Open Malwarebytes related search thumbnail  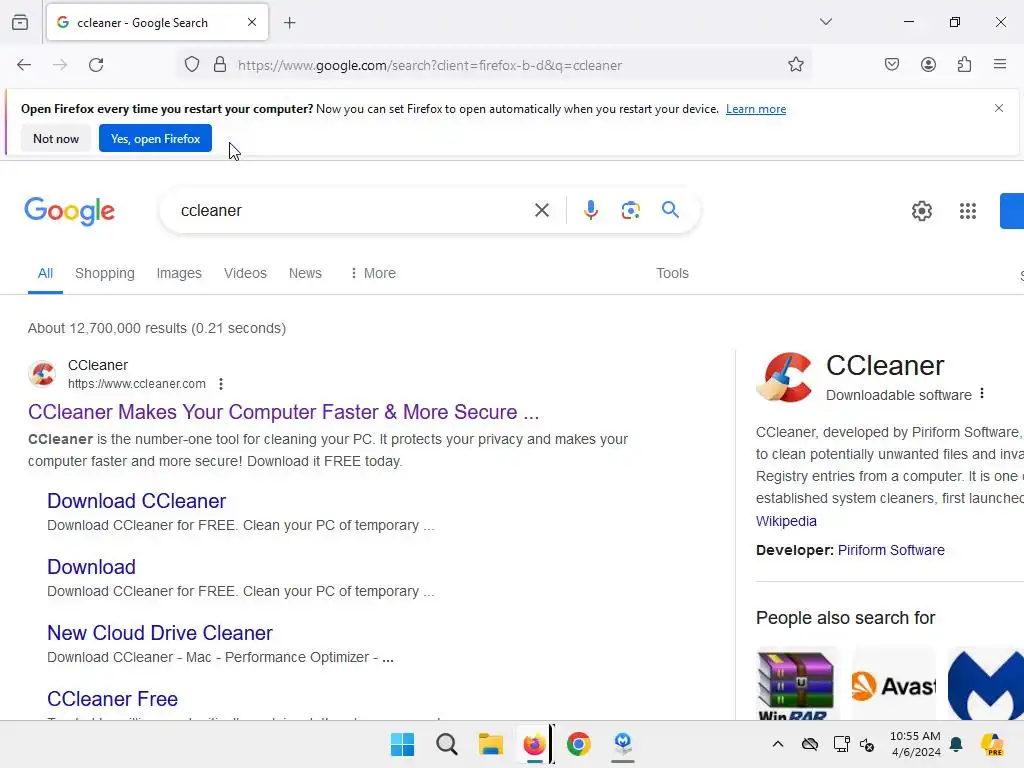[985, 683]
